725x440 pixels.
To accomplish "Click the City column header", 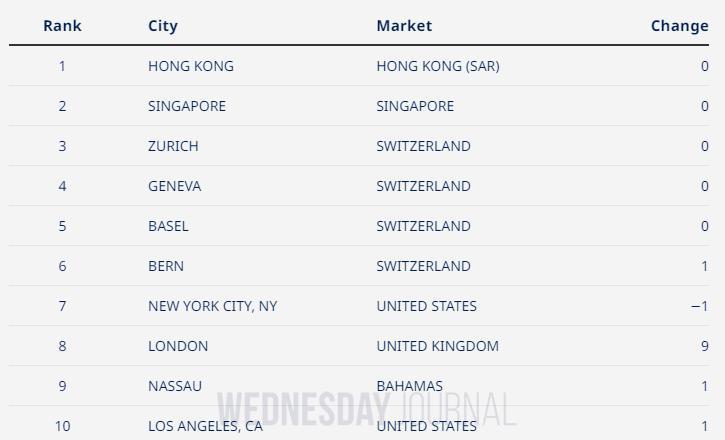I will pyautogui.click(x=163, y=26).
